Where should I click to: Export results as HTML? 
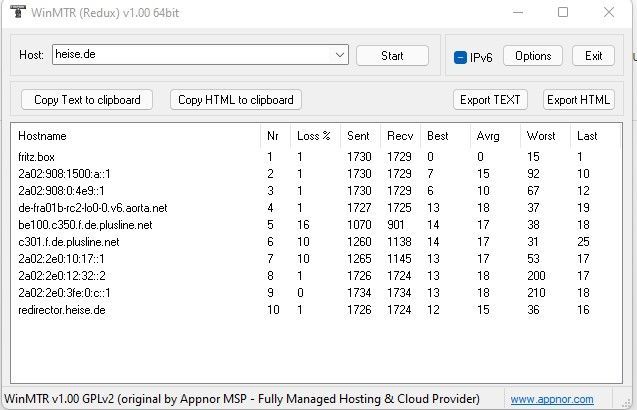[x=578, y=100]
